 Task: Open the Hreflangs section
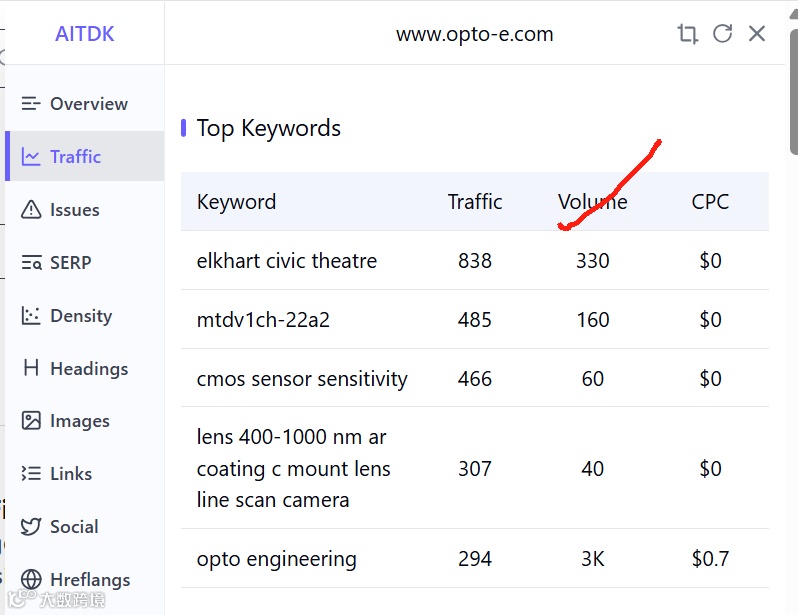84,579
